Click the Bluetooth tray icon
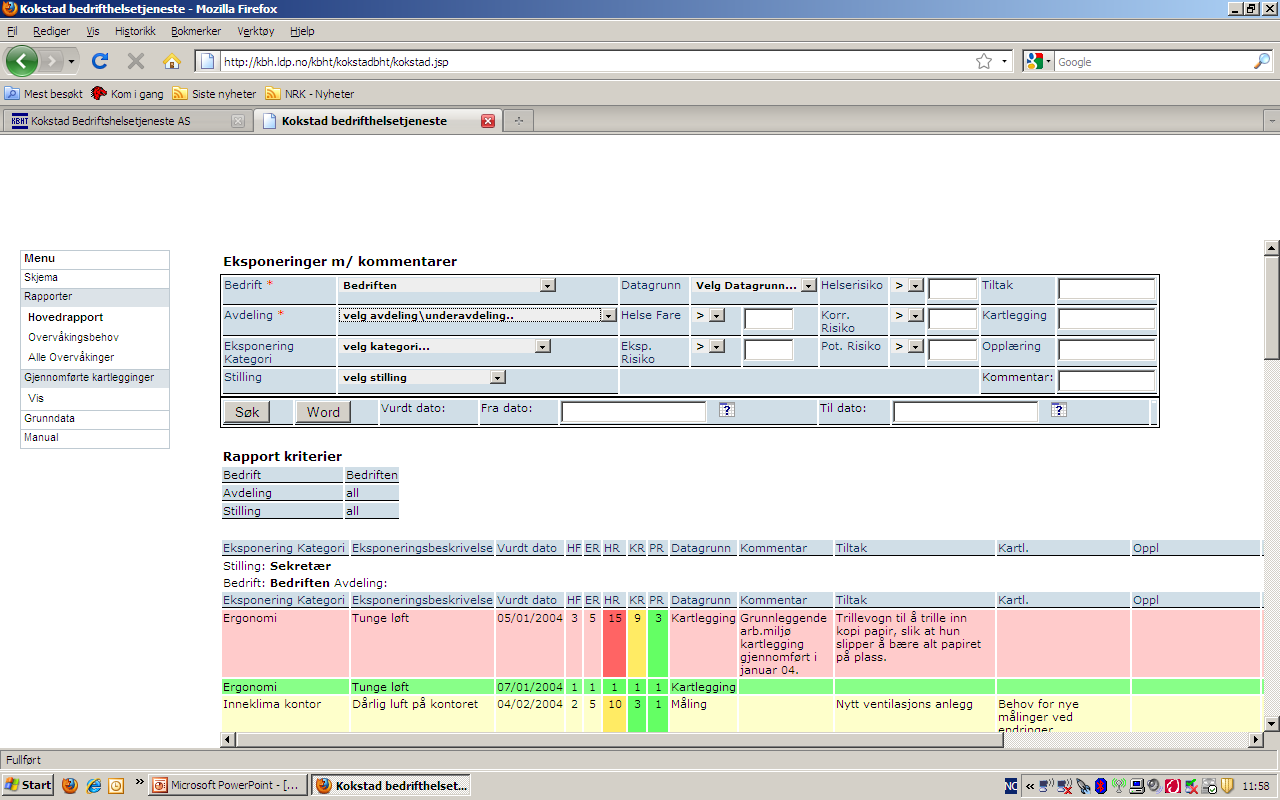The width and height of the screenshot is (1280, 800). tap(1099, 786)
